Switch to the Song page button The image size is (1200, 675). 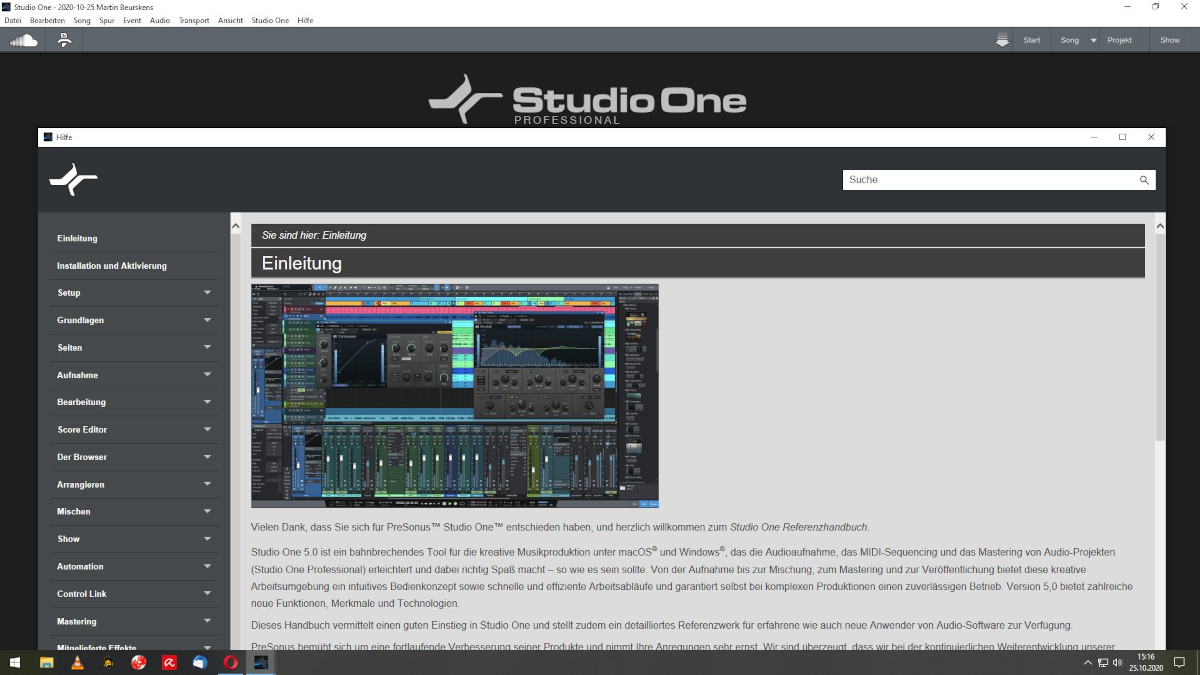click(1070, 40)
